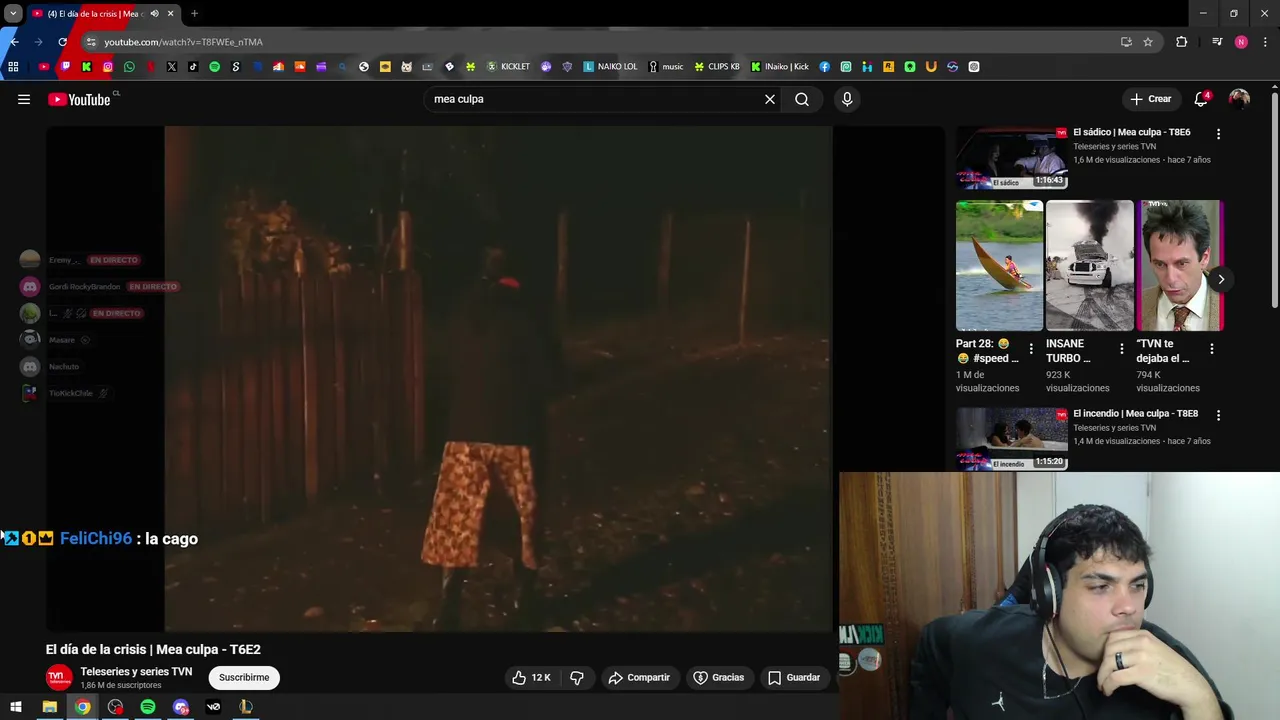Open the NAIKO LOL bookmark
1280x720 pixels.
pos(610,67)
